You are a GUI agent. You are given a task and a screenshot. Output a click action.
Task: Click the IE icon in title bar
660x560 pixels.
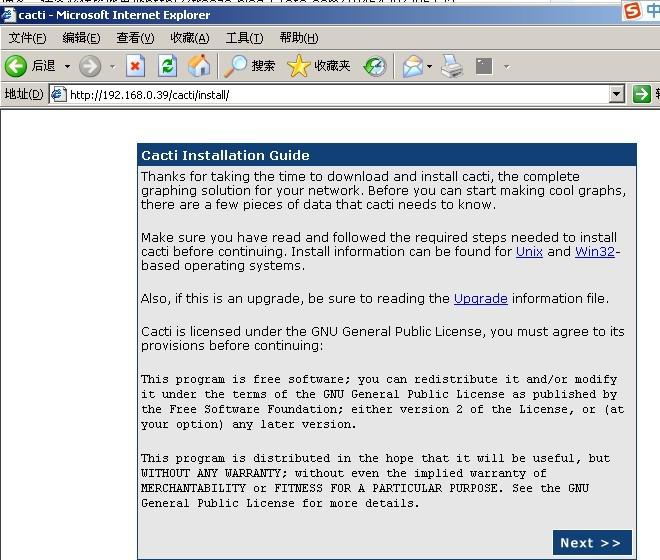pyautogui.click(x=8, y=15)
